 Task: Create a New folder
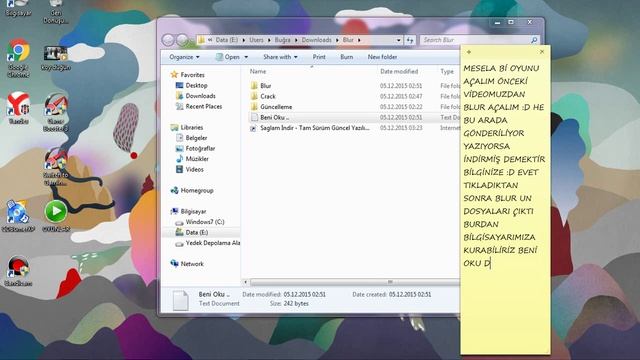[x=382, y=57]
